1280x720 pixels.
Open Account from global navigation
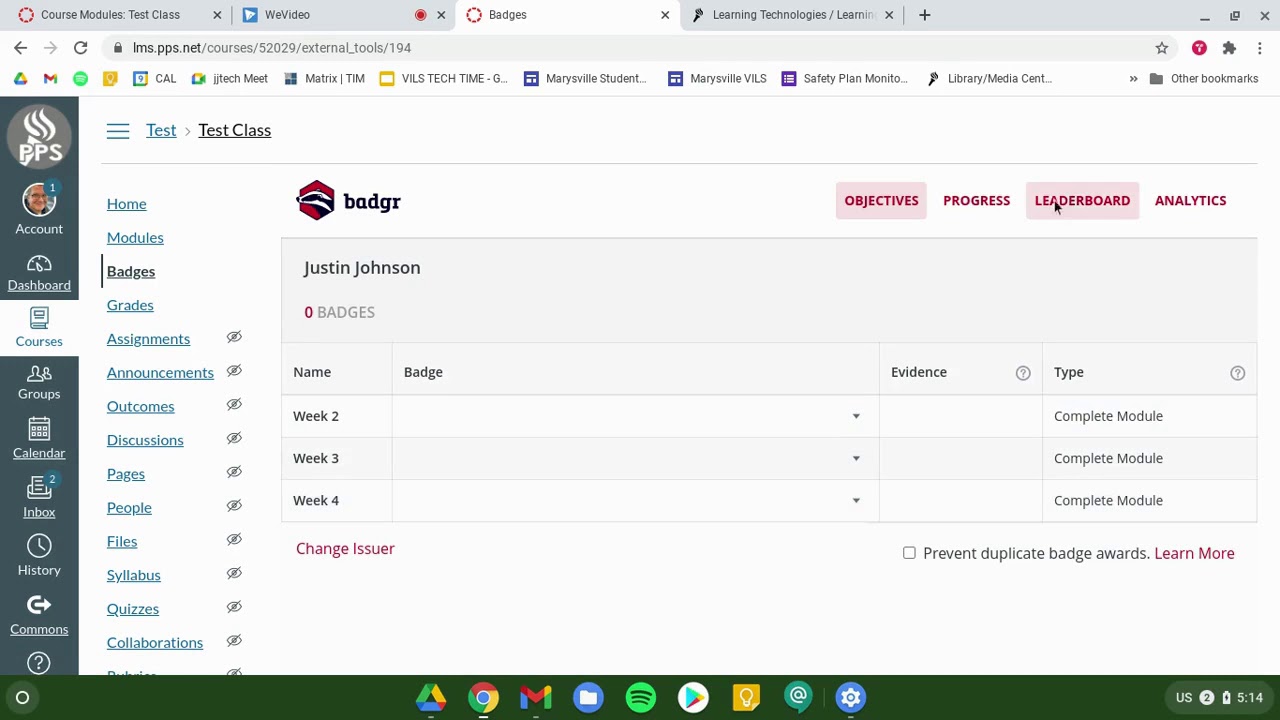(39, 210)
